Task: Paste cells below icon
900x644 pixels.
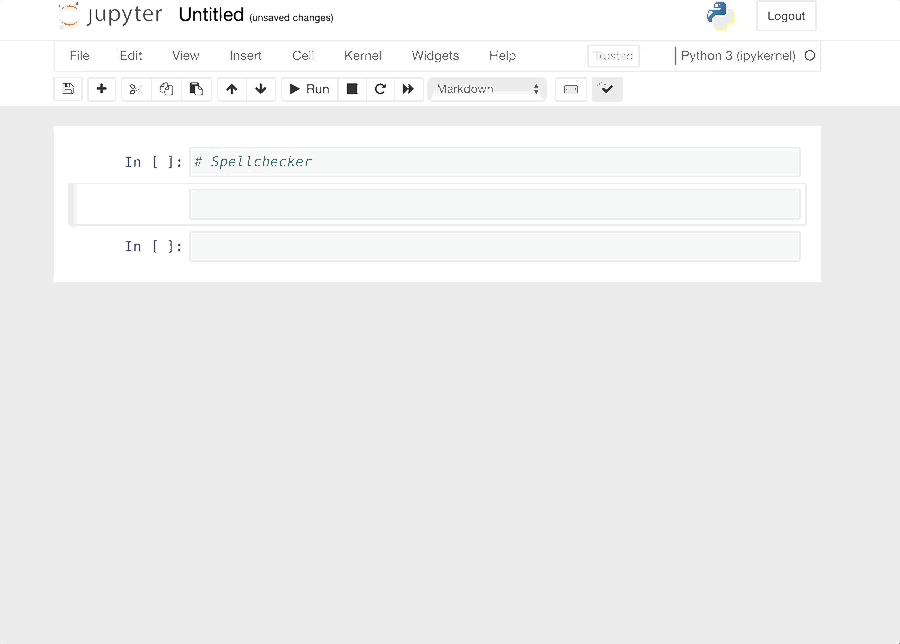Action: click(x=196, y=89)
